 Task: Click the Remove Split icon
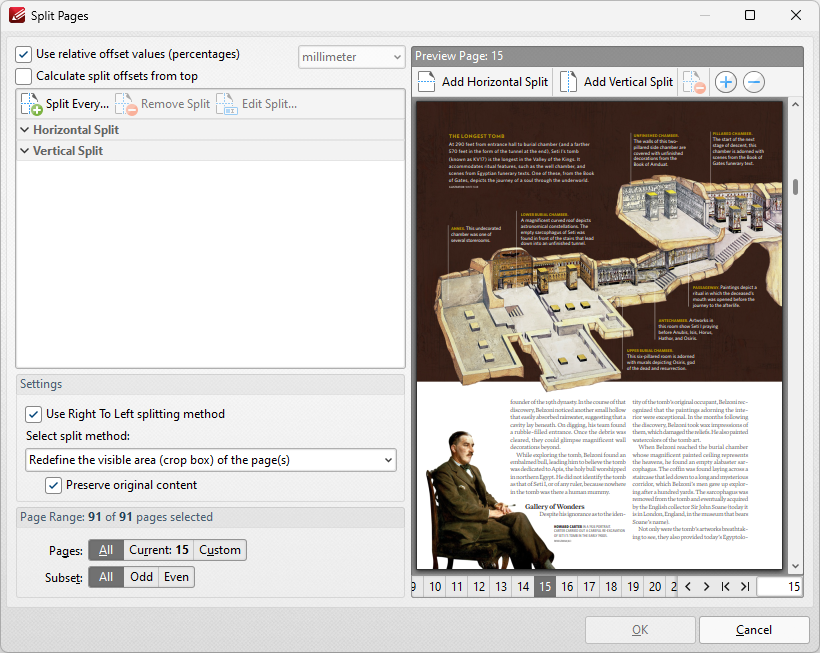[126, 104]
